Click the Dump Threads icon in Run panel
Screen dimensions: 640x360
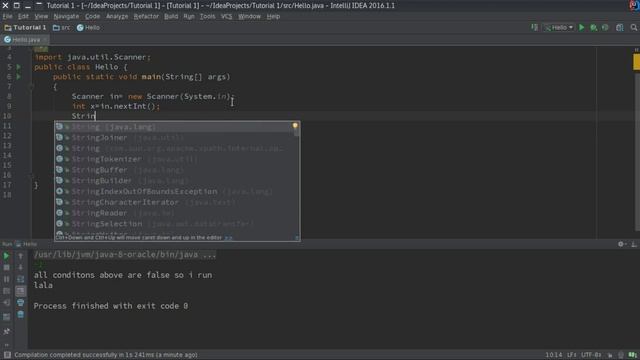6,291
